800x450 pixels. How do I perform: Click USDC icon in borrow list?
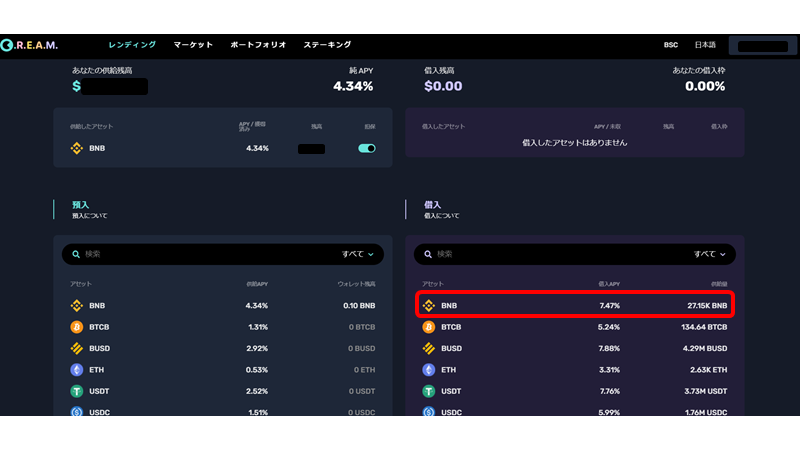(429, 411)
